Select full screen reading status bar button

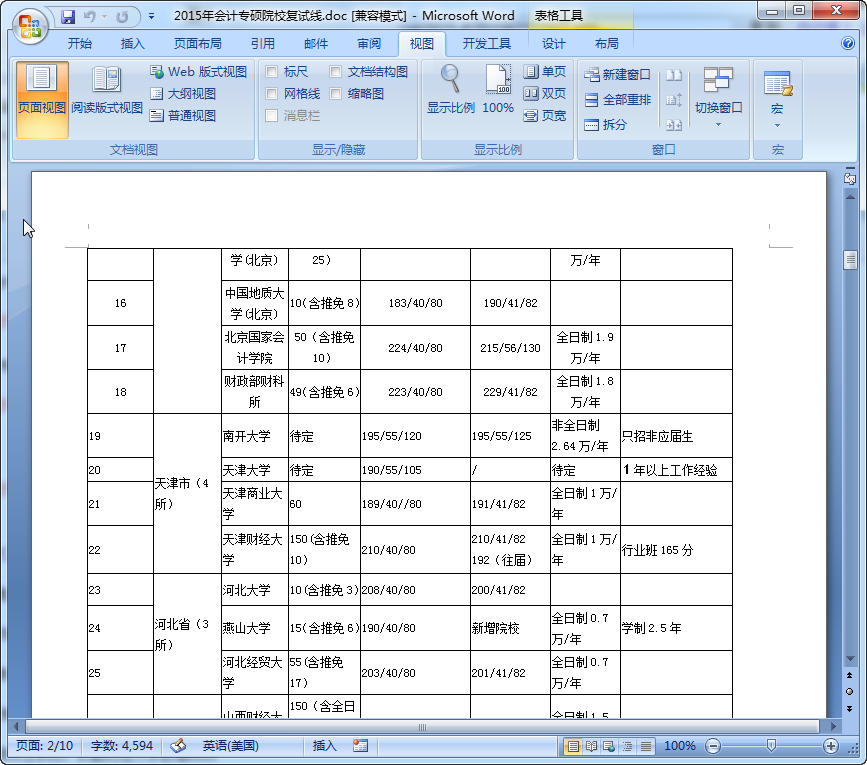pyautogui.click(x=592, y=746)
